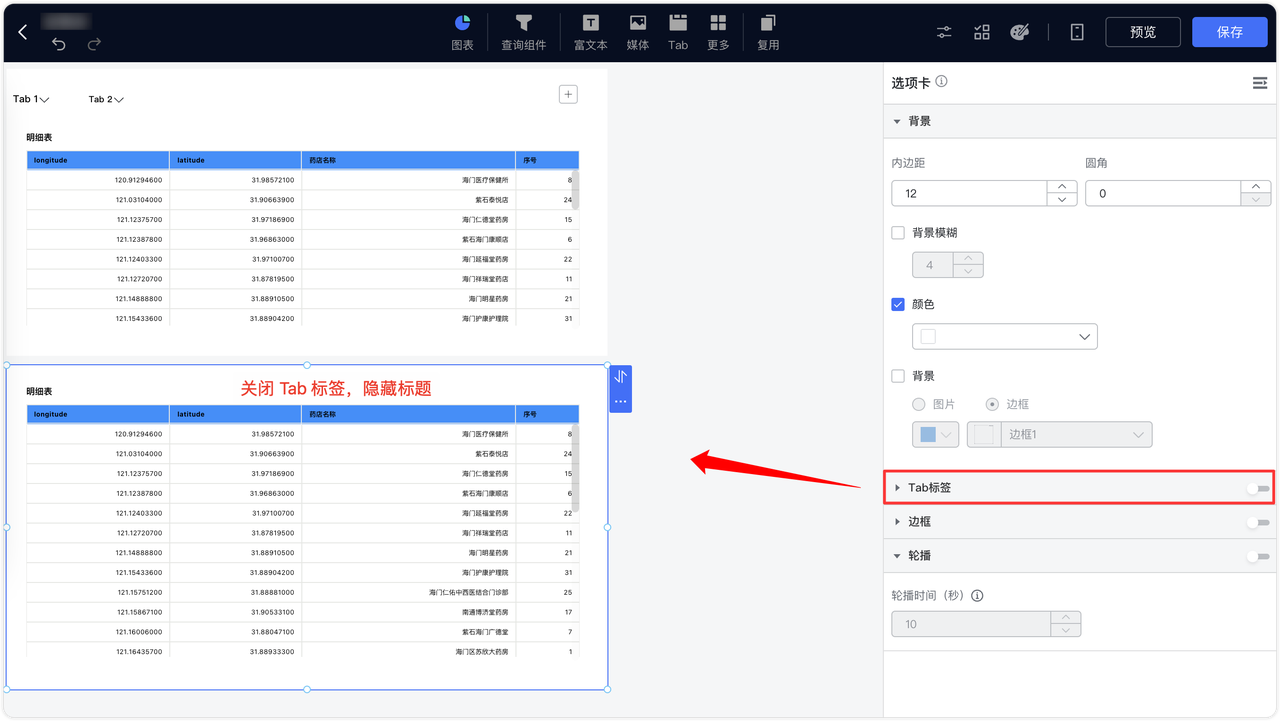
Task: Click the 预览 preview button
Action: [x=1143, y=32]
